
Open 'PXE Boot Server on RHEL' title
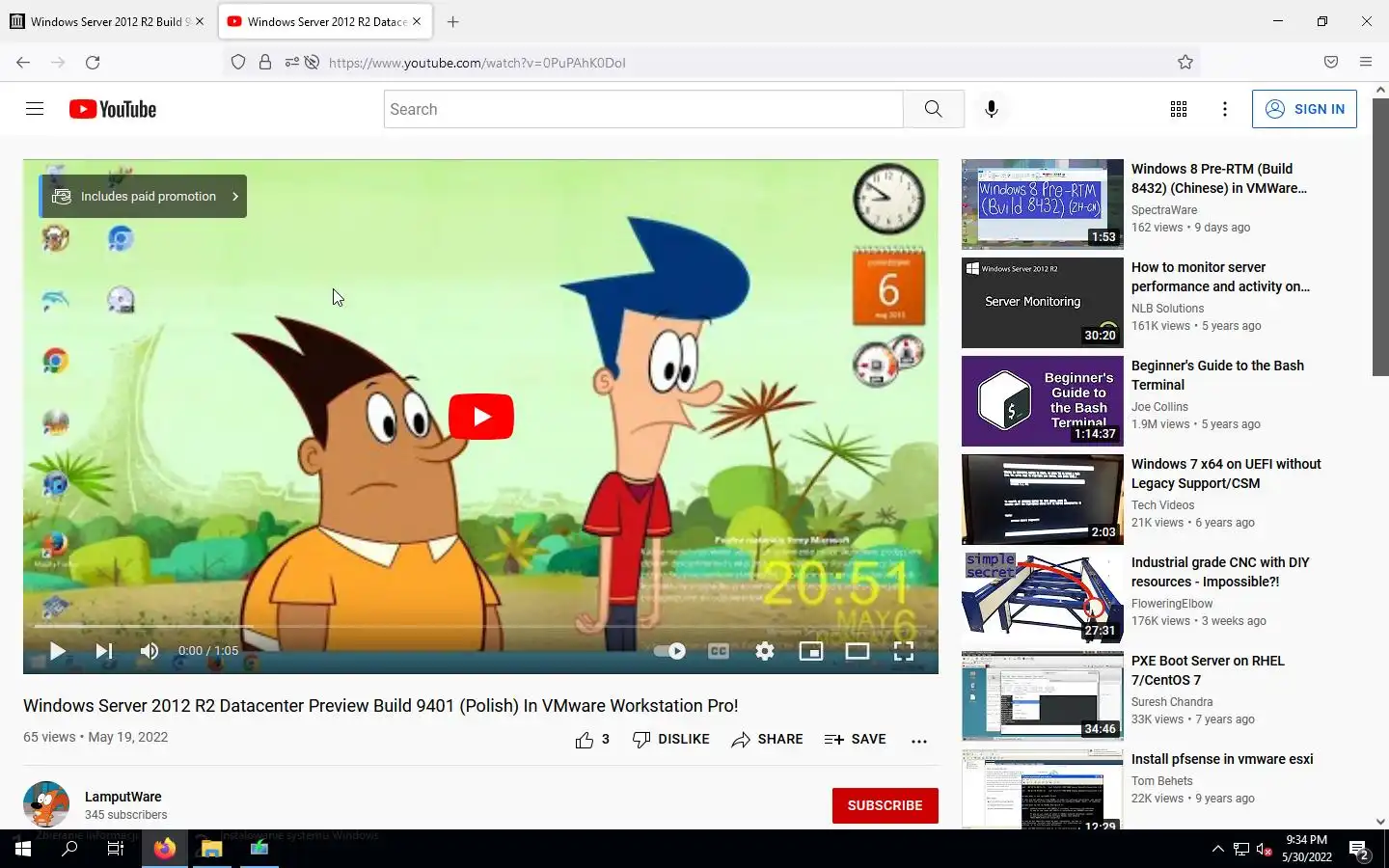click(x=1208, y=670)
